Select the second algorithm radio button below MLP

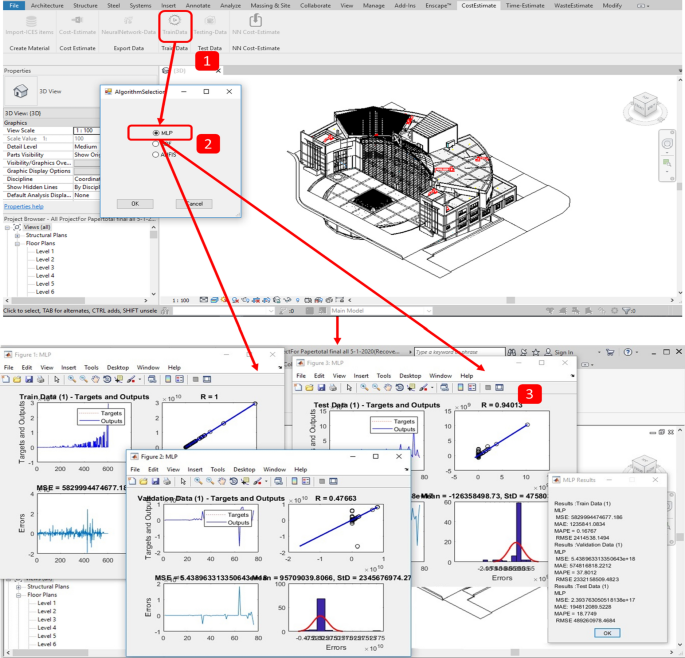click(x=156, y=143)
